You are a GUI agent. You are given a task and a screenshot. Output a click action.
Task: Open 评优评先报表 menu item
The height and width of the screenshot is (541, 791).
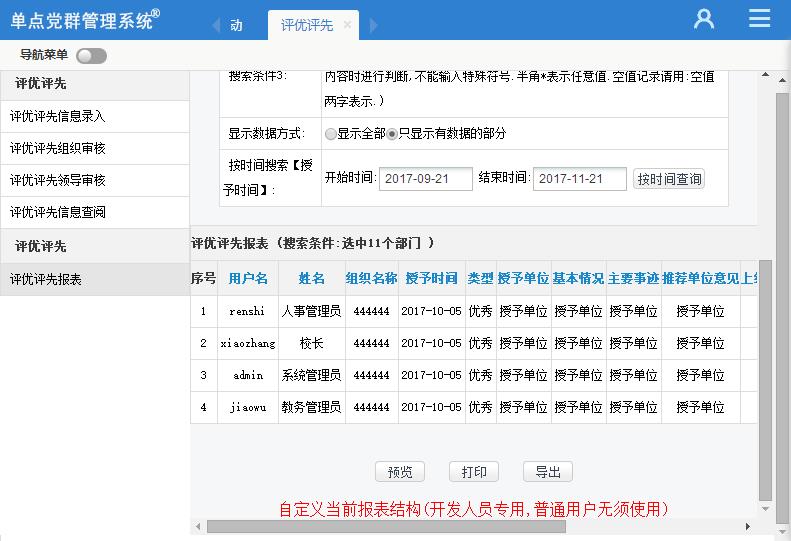(95, 279)
